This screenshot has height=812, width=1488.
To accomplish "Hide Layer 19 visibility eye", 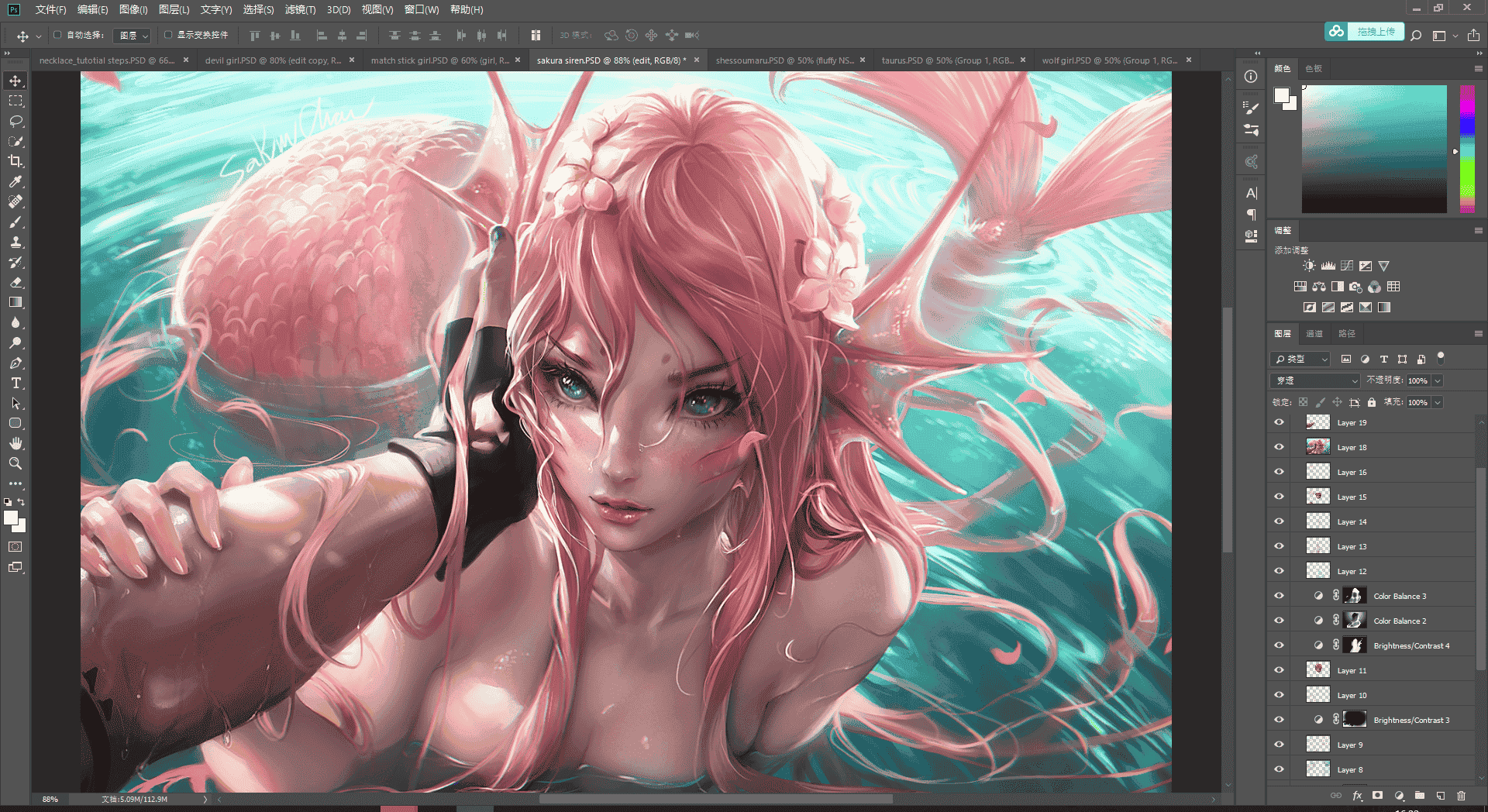I will click(1280, 422).
